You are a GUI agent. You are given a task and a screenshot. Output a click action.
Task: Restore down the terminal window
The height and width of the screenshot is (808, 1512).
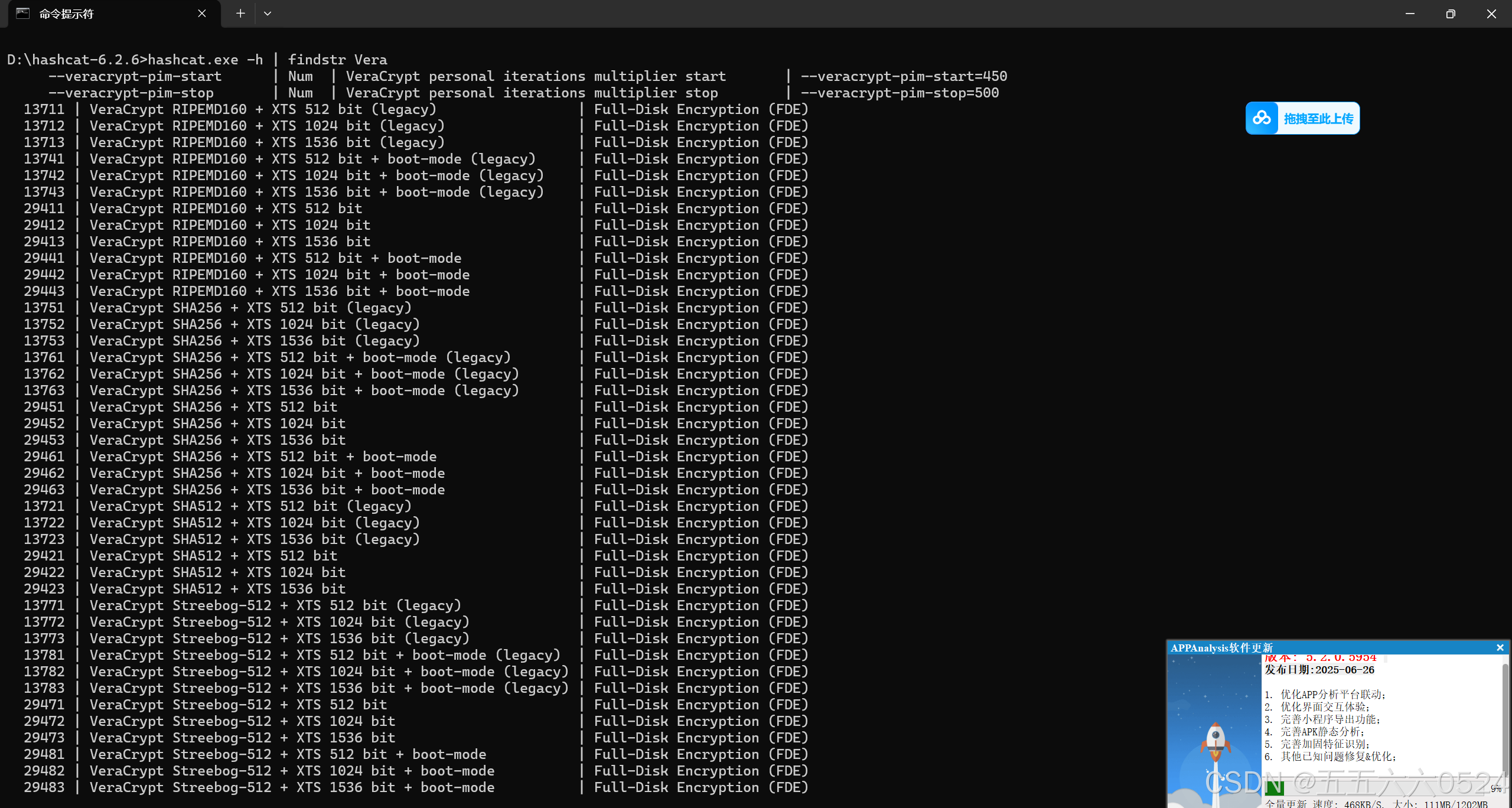tap(1451, 14)
